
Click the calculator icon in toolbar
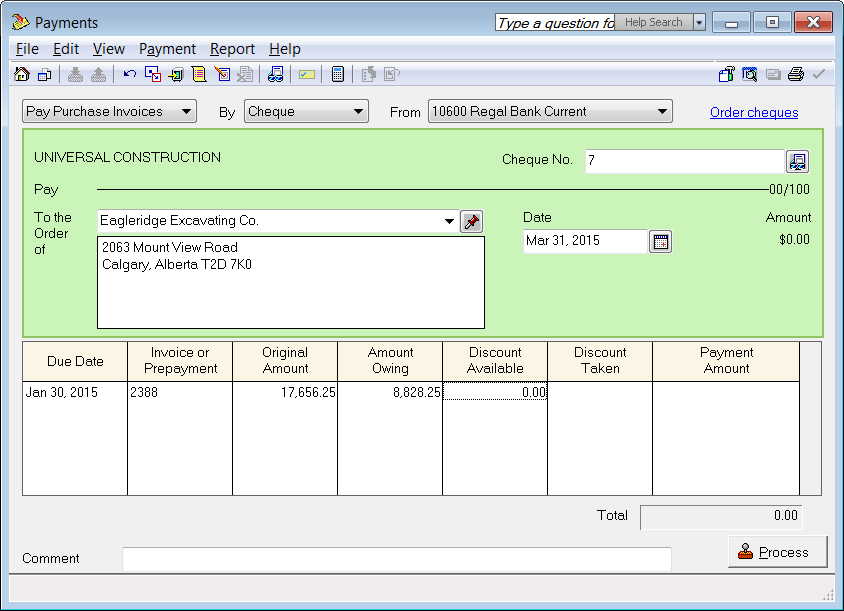[338, 74]
